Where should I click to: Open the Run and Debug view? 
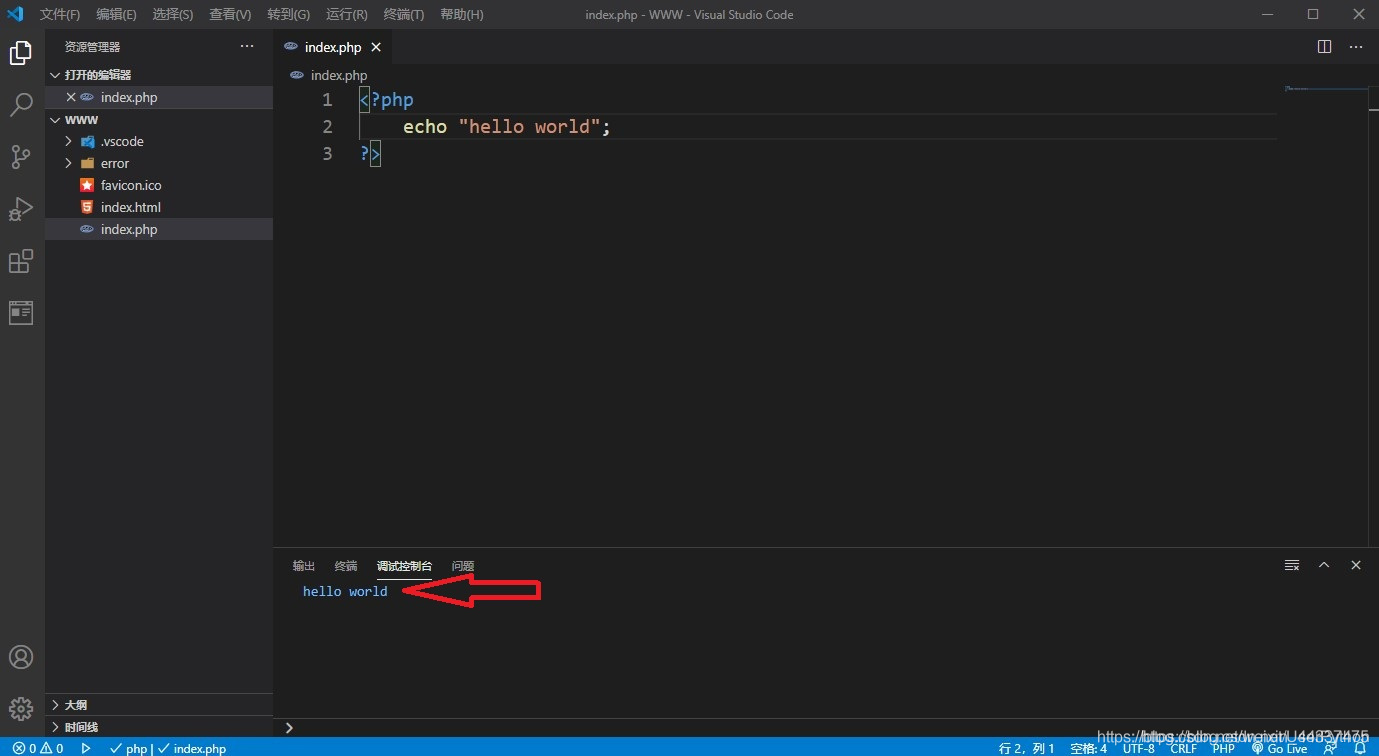21,209
